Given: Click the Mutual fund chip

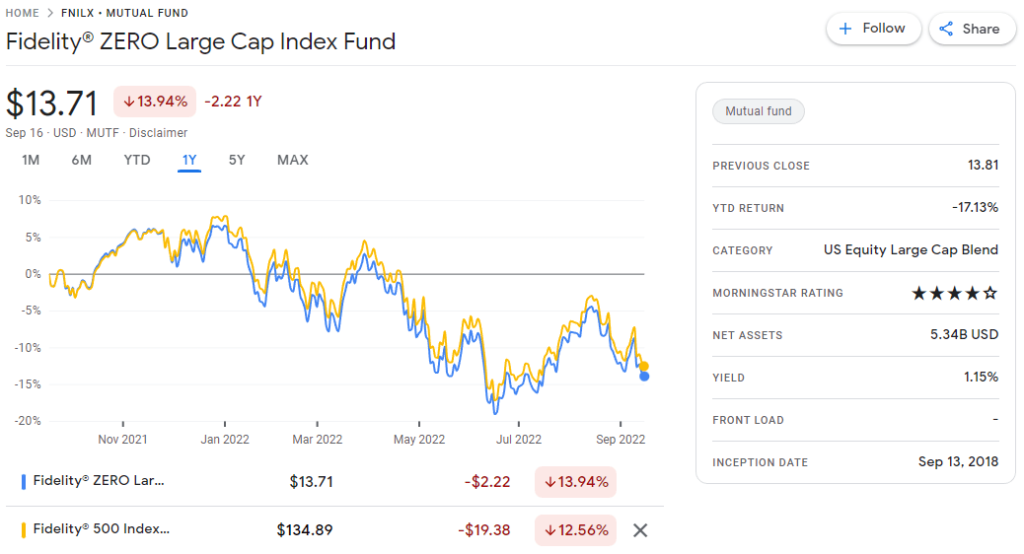Looking at the screenshot, I should tap(758, 111).
